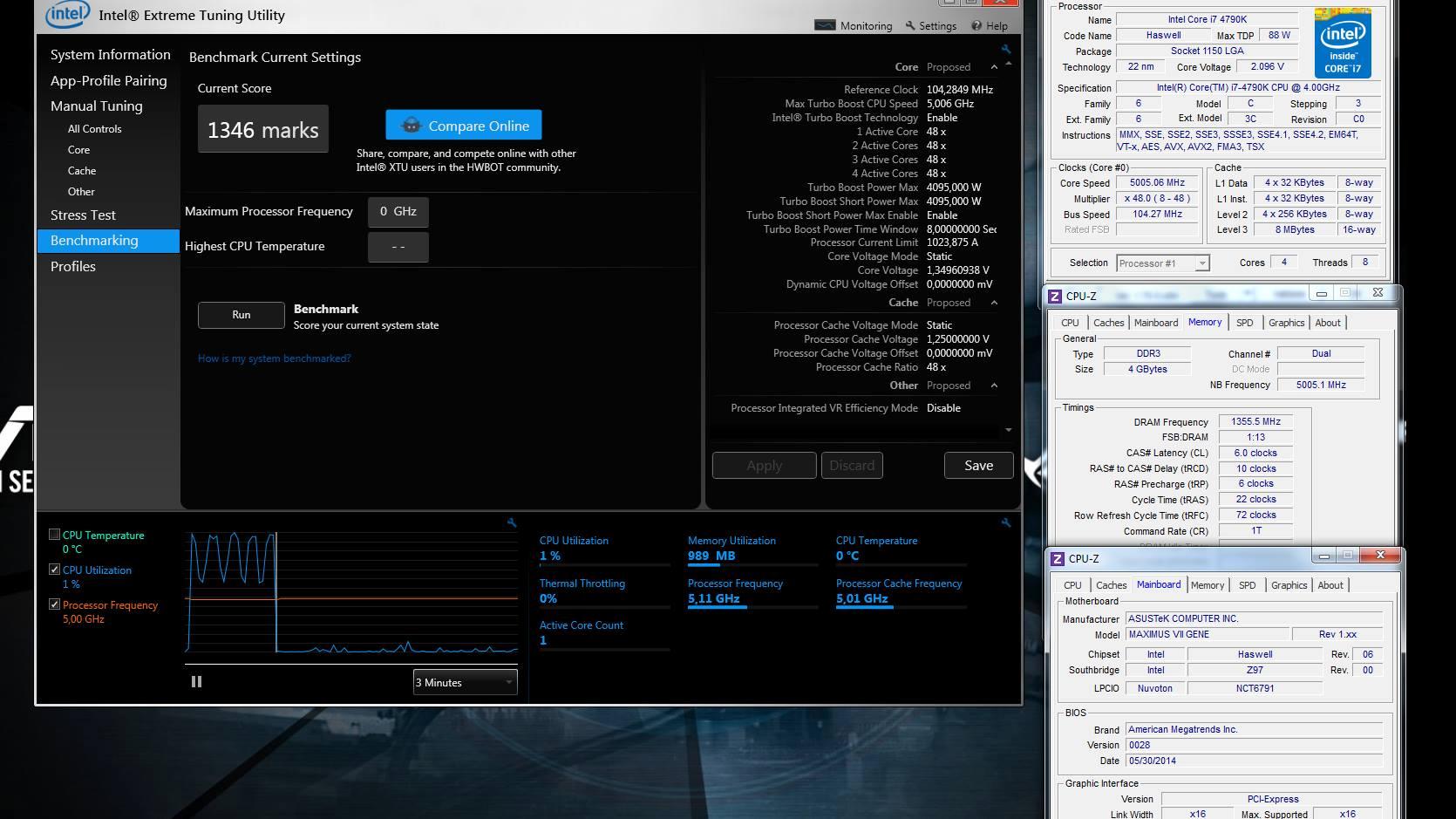The image size is (1456, 819).
Task: Collapse the Other Proposed section
Action: [994, 386]
